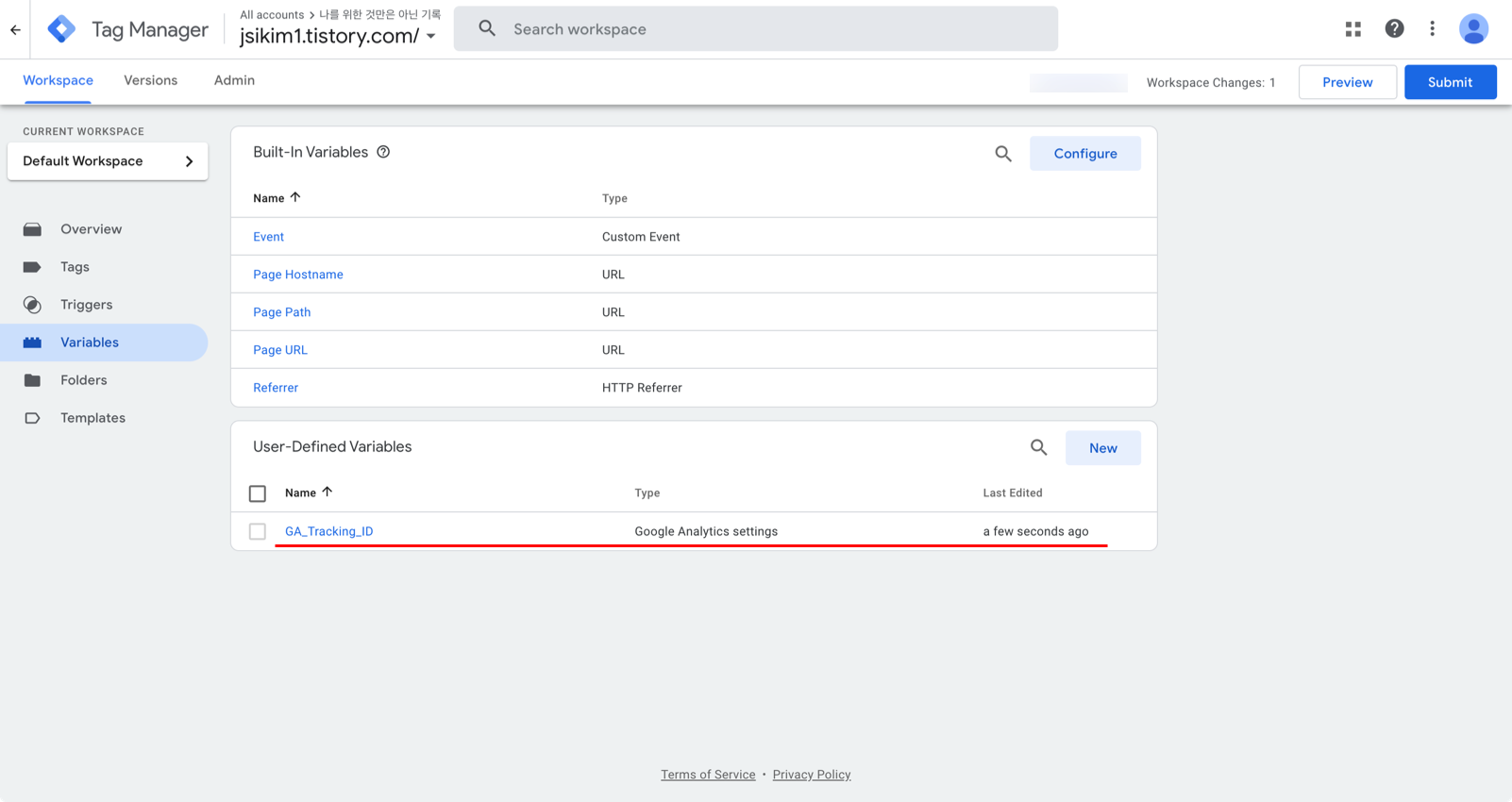Select Templates in the sidebar

pyautogui.click(x=92, y=418)
